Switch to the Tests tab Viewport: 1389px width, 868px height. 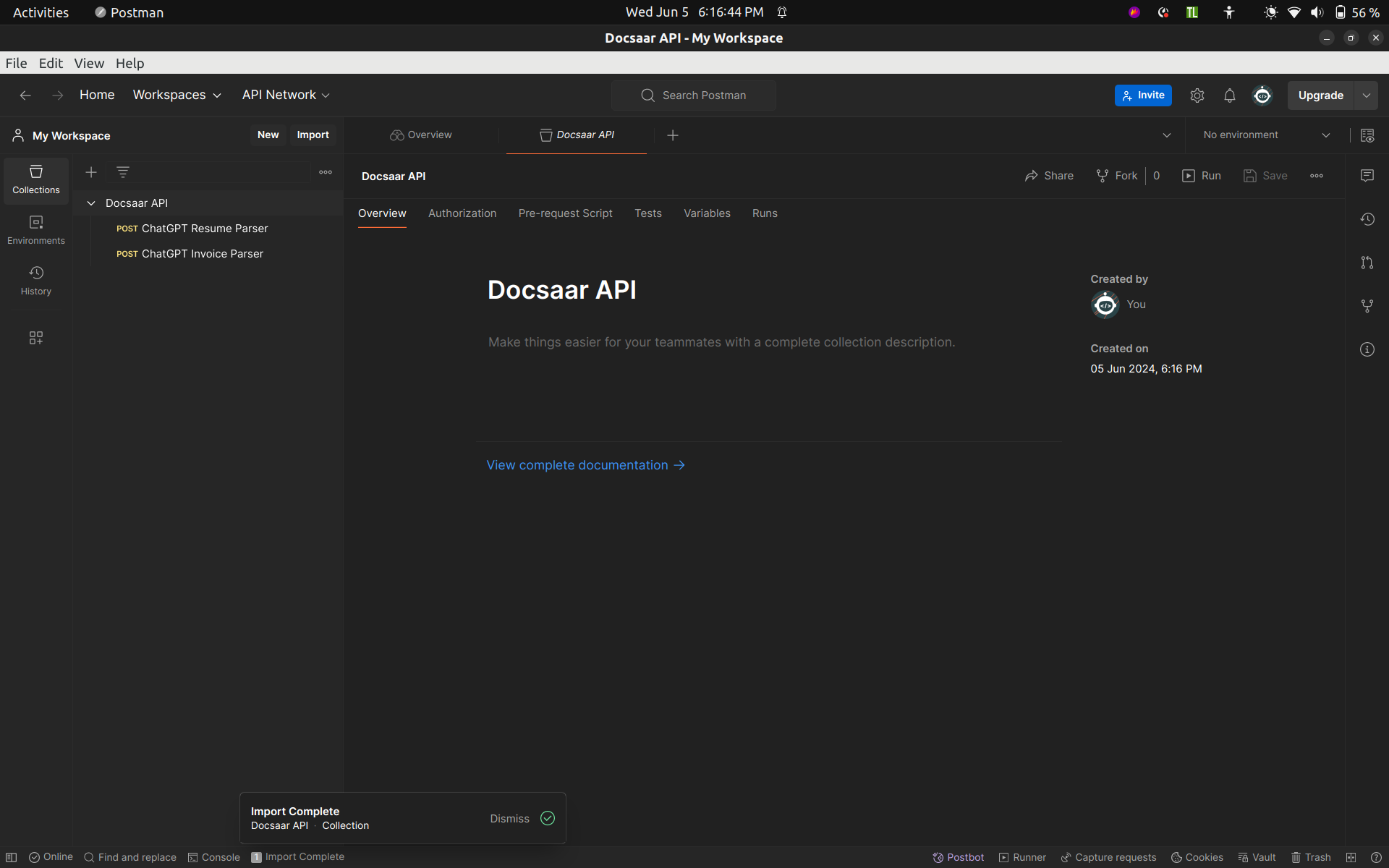point(648,213)
